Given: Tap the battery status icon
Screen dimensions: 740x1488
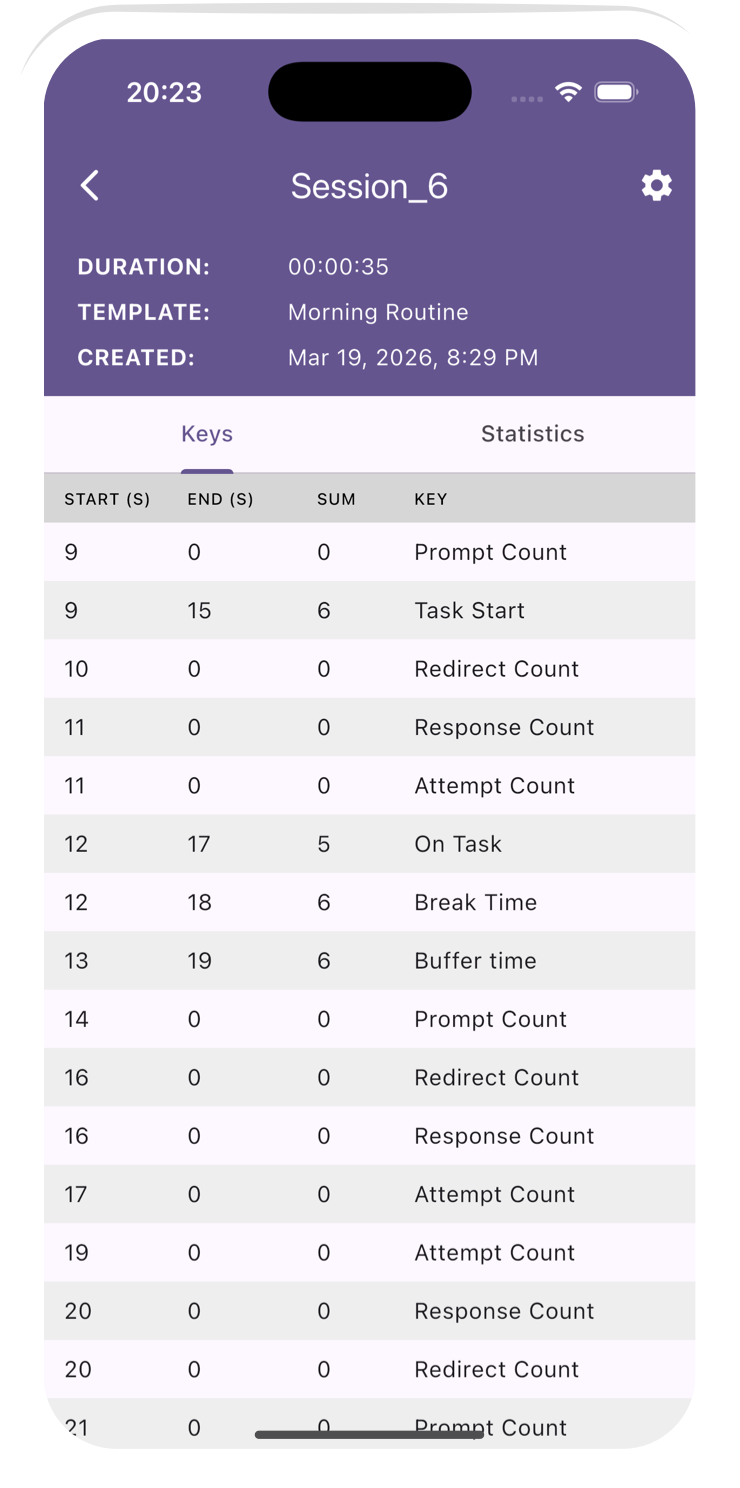Looking at the screenshot, I should (617, 93).
